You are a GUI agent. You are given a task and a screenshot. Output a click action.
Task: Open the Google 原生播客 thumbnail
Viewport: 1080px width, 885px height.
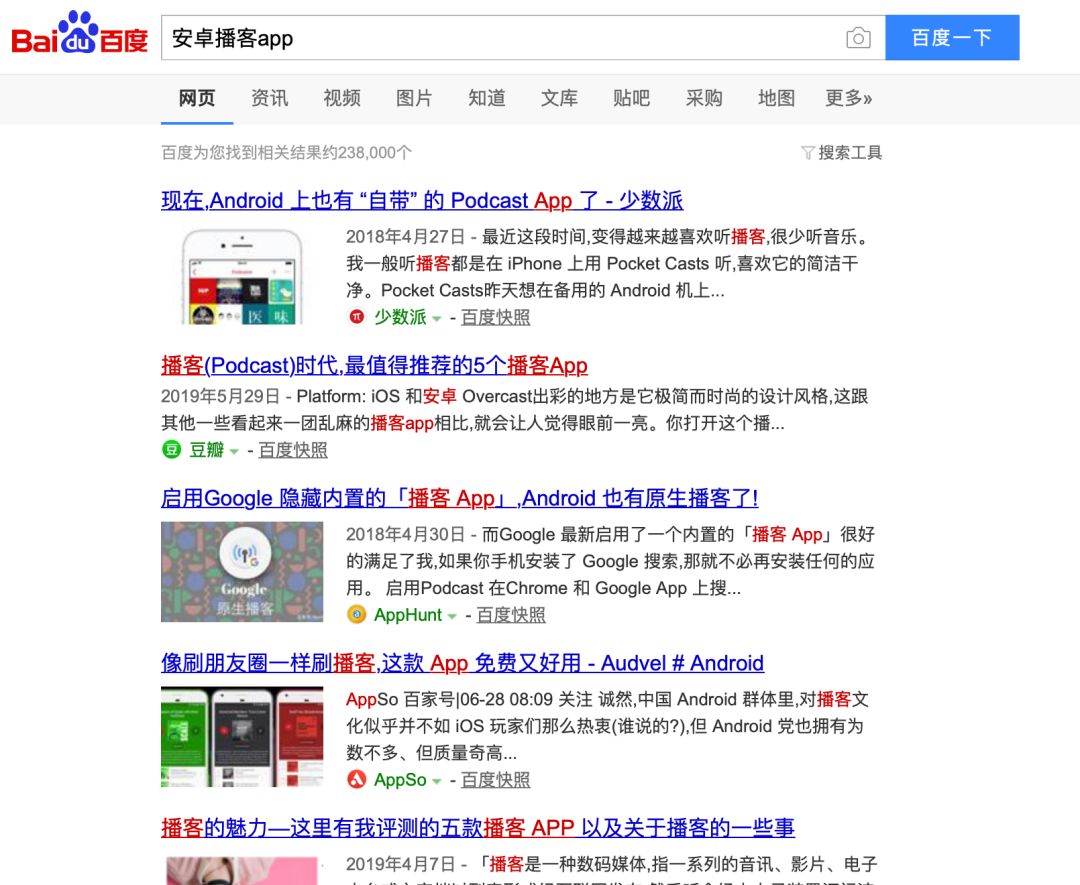click(x=242, y=572)
